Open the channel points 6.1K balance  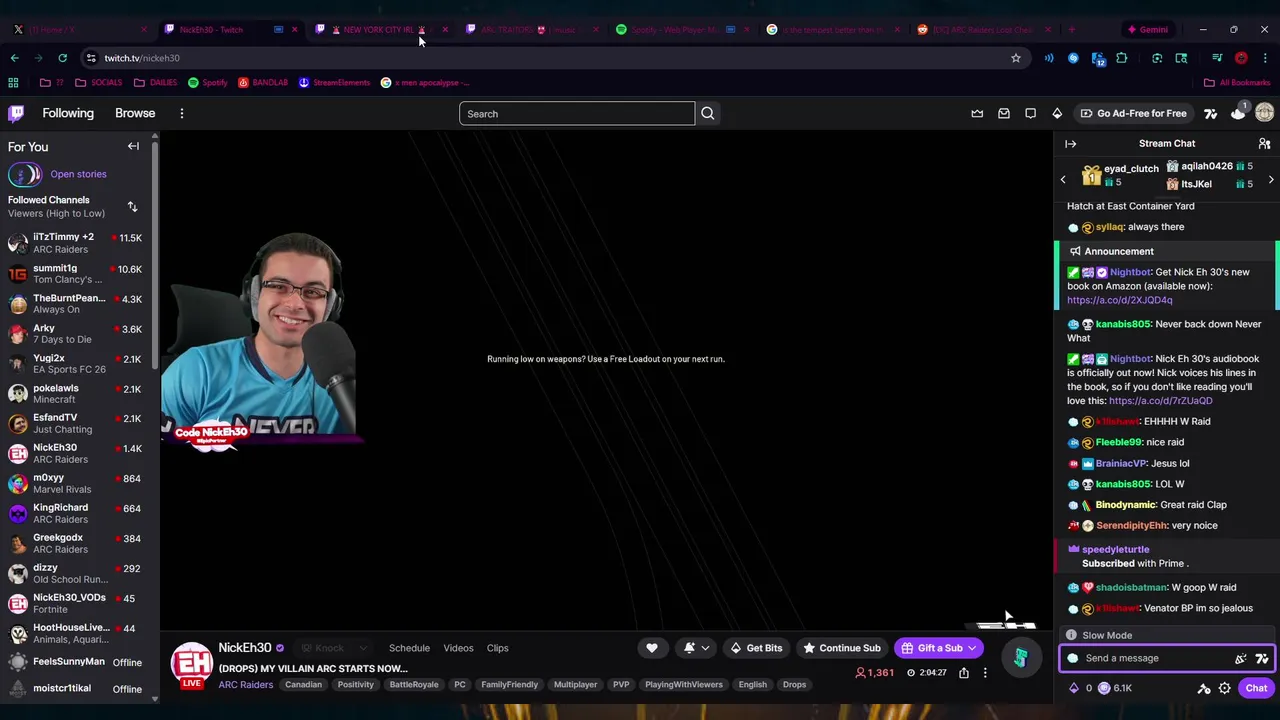[1114, 688]
